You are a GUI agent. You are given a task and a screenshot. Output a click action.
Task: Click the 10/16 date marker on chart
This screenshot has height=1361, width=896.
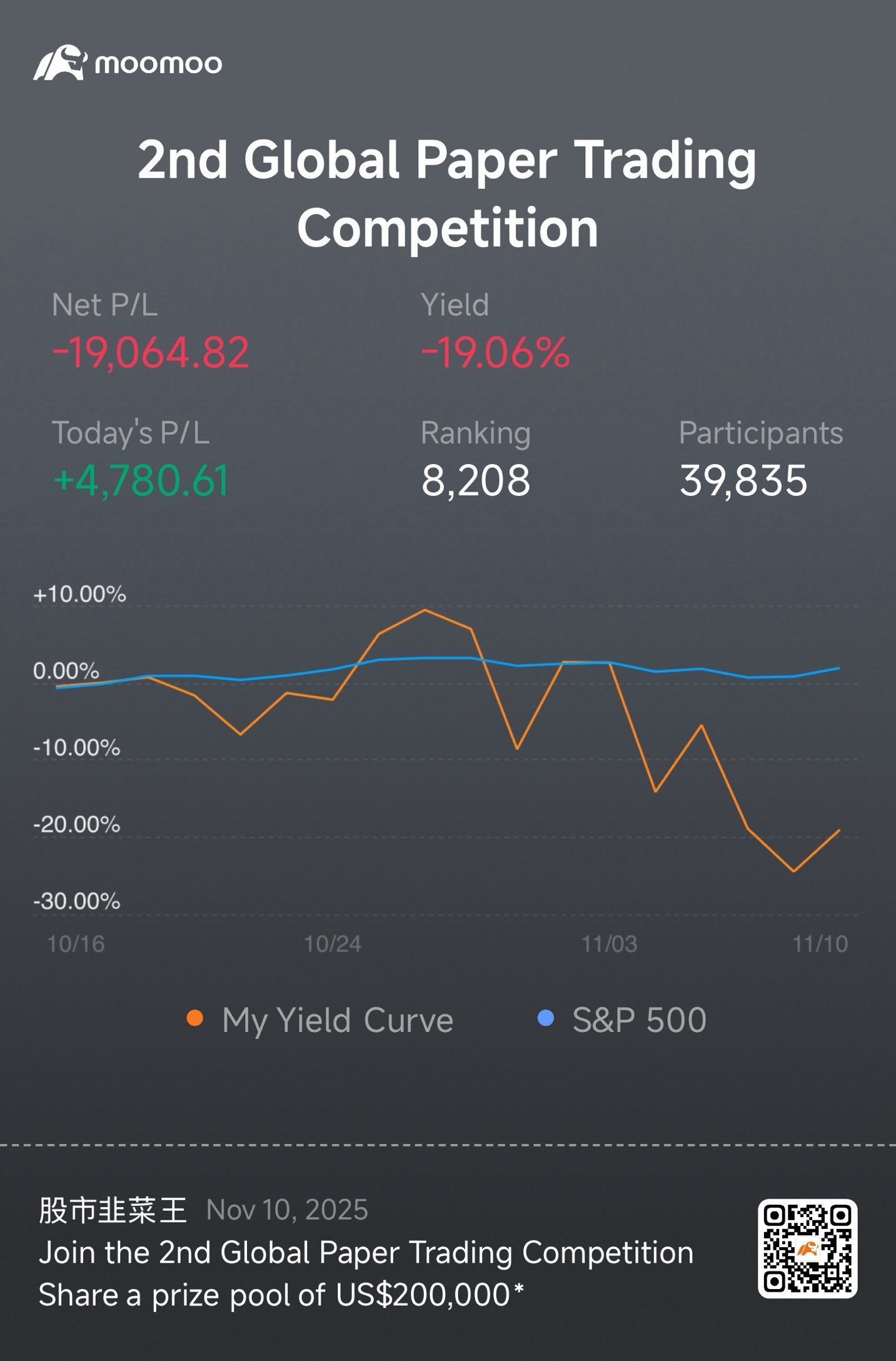pos(76,944)
